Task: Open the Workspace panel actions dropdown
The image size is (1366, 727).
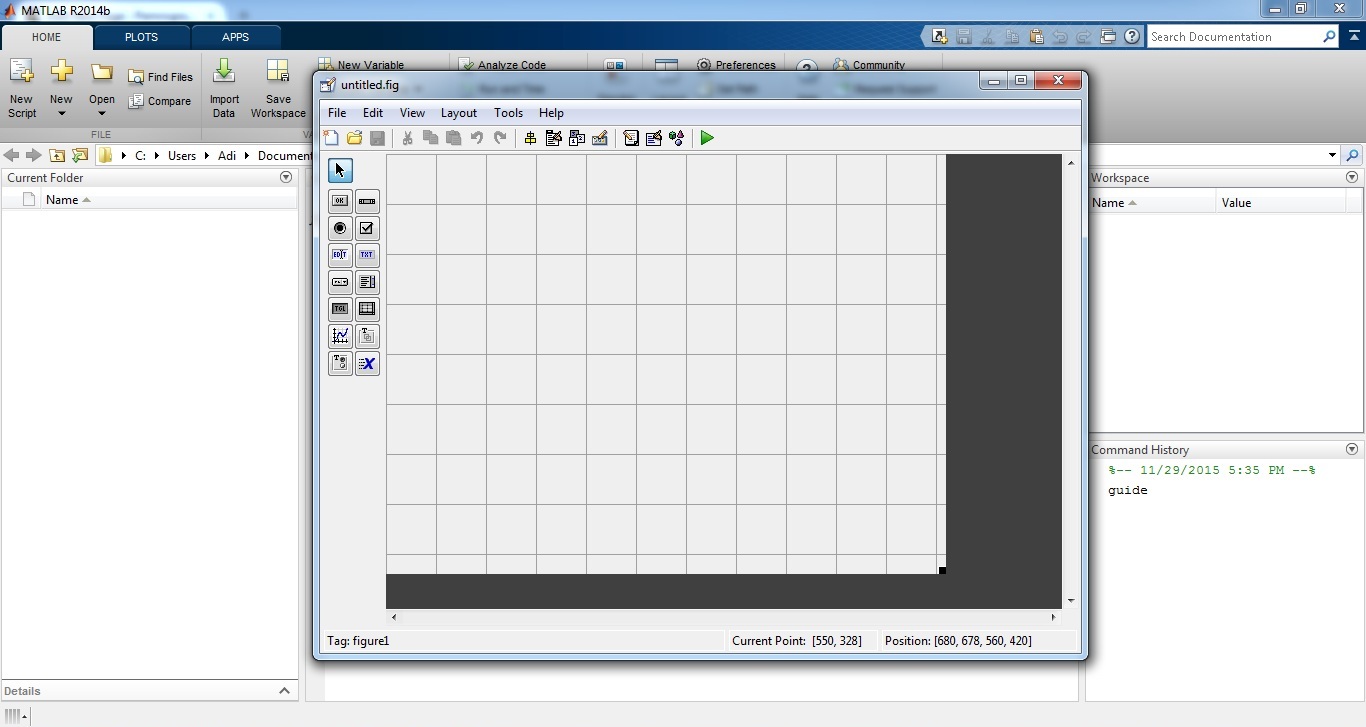Action: 1352,177
